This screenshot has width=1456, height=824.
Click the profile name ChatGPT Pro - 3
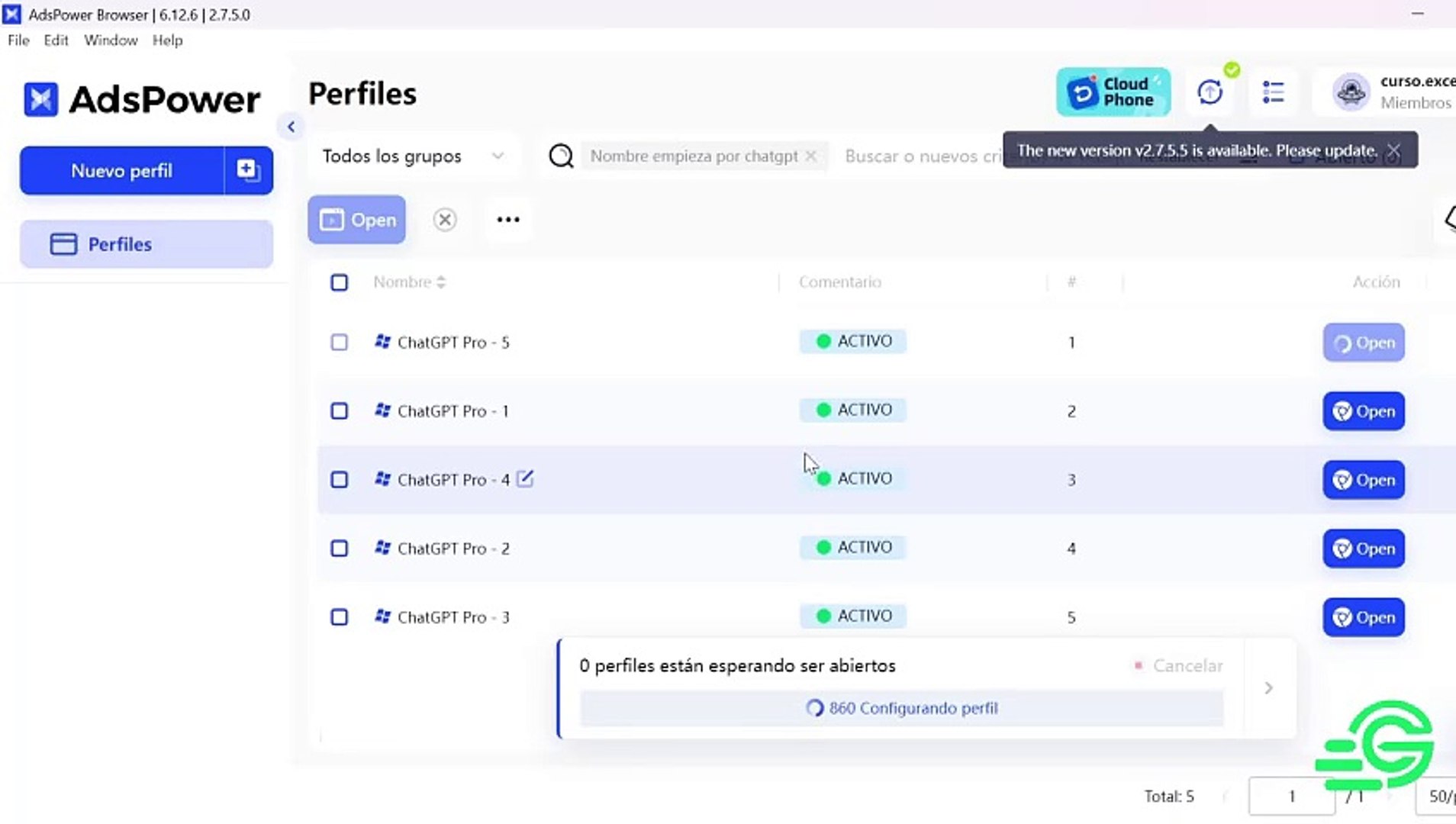(453, 617)
